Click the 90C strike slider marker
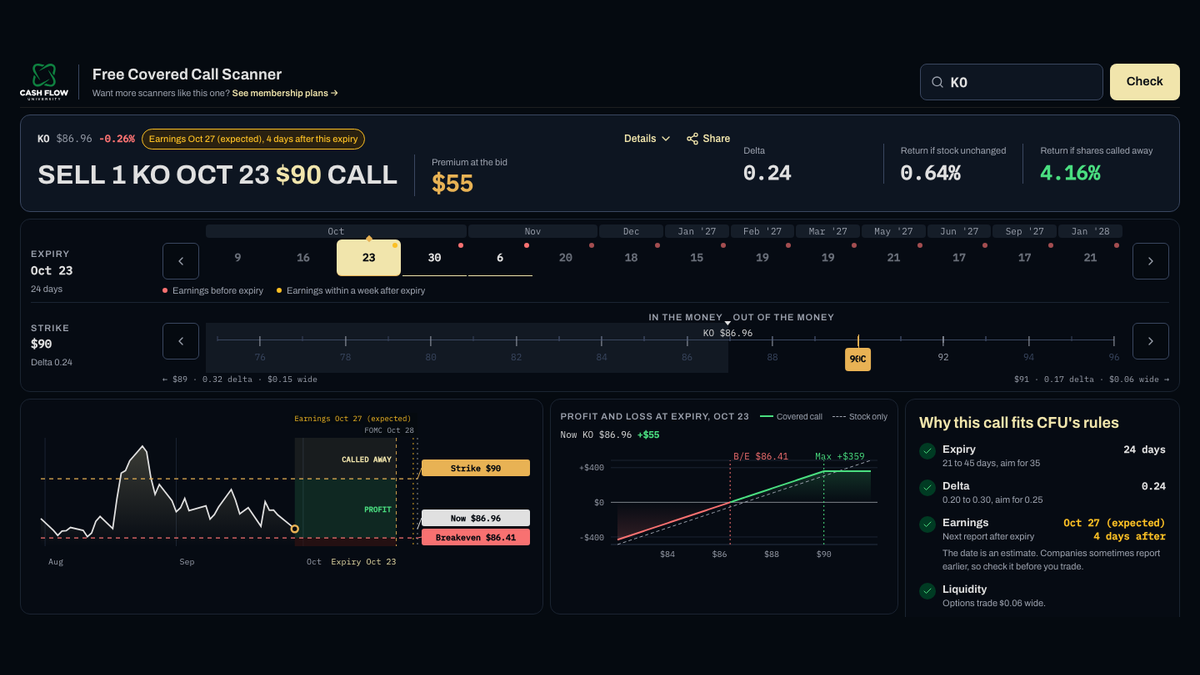 coord(858,360)
